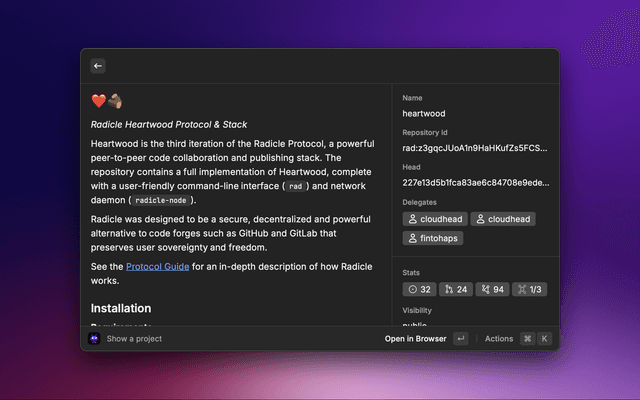Click the radicle-node inline code text

(x=160, y=200)
